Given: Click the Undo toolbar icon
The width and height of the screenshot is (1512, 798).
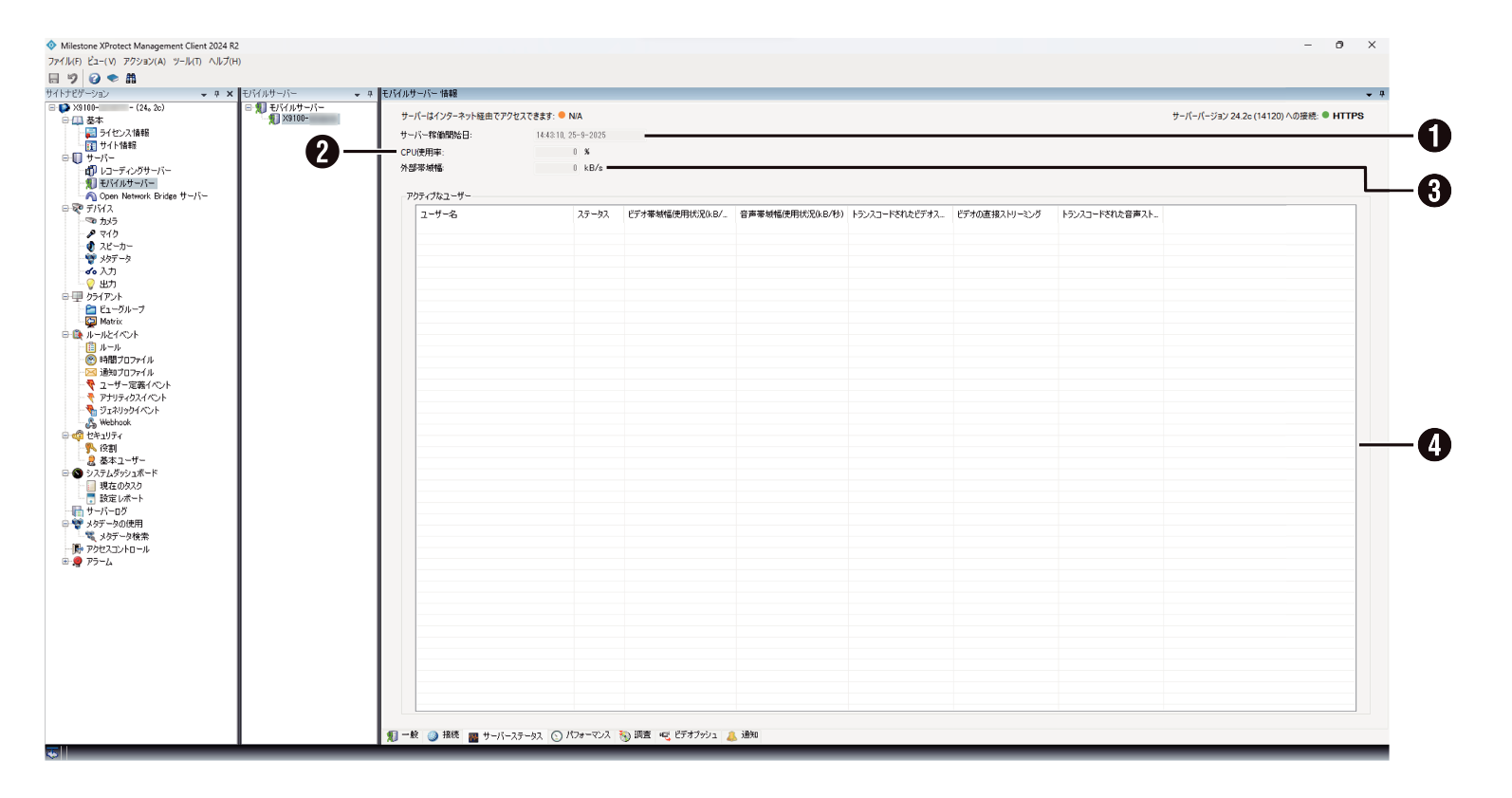Looking at the screenshot, I should pyautogui.click(x=72, y=79).
